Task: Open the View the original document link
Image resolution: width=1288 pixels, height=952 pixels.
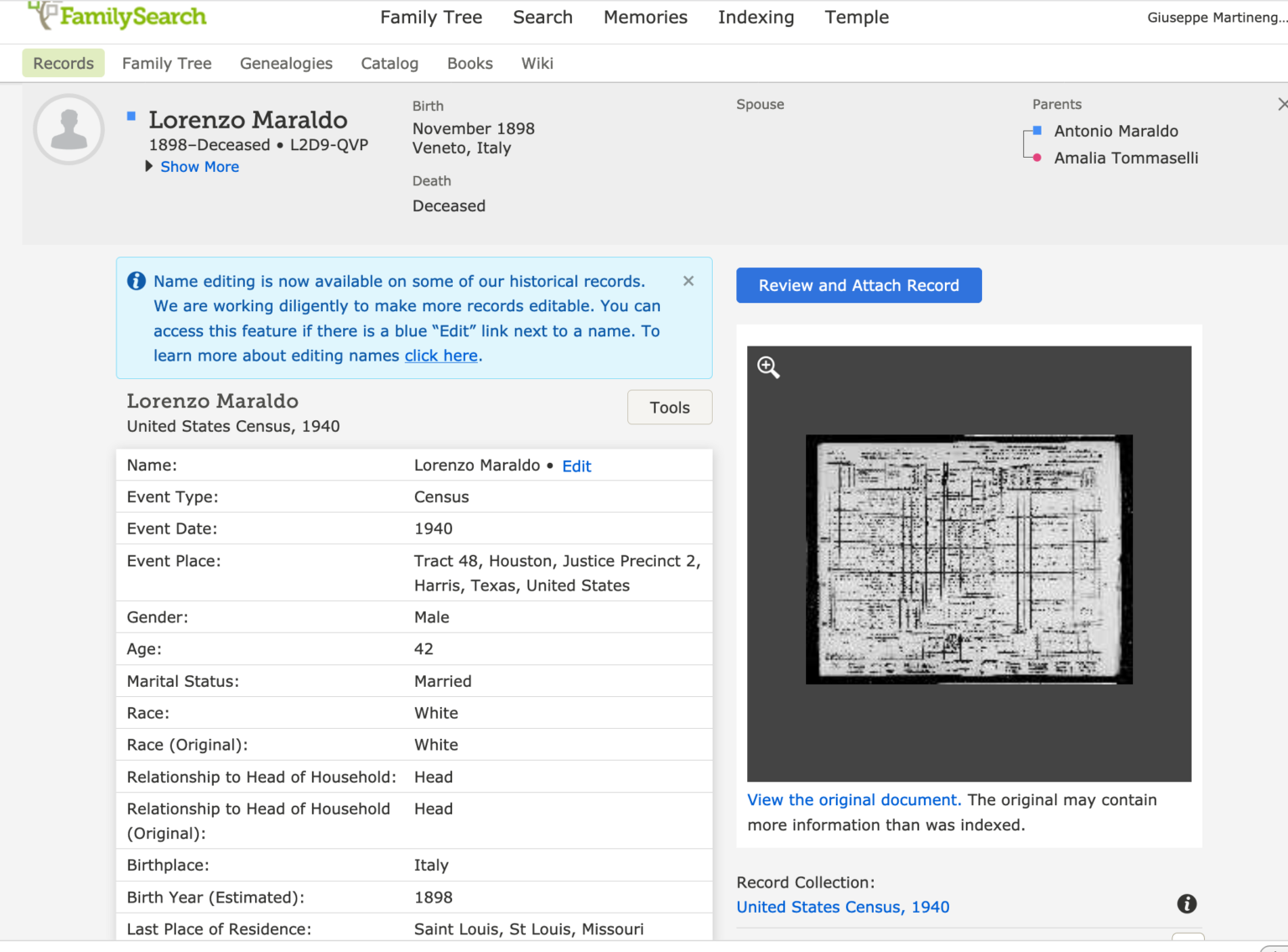Action: (x=852, y=799)
